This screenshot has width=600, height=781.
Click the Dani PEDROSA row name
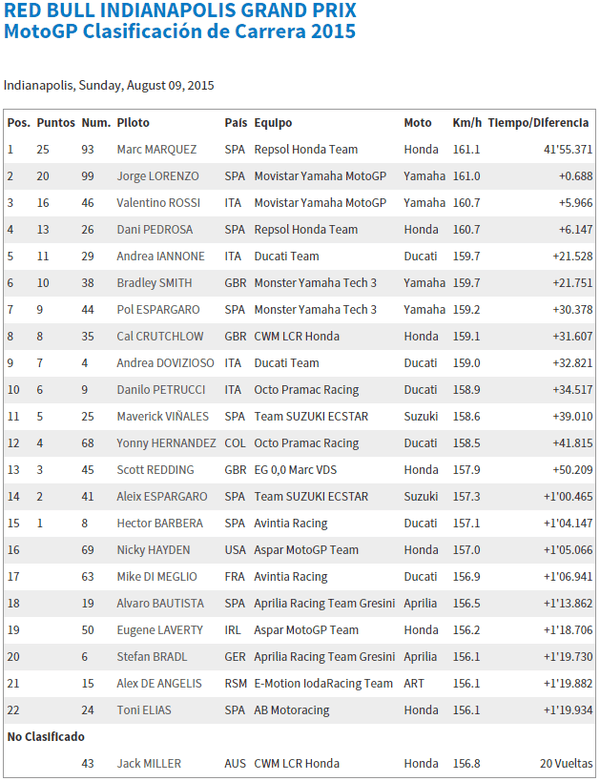pos(155,230)
